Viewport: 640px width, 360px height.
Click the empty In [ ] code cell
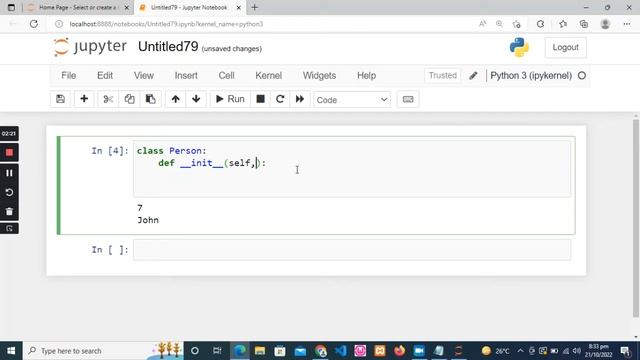tap(352, 250)
